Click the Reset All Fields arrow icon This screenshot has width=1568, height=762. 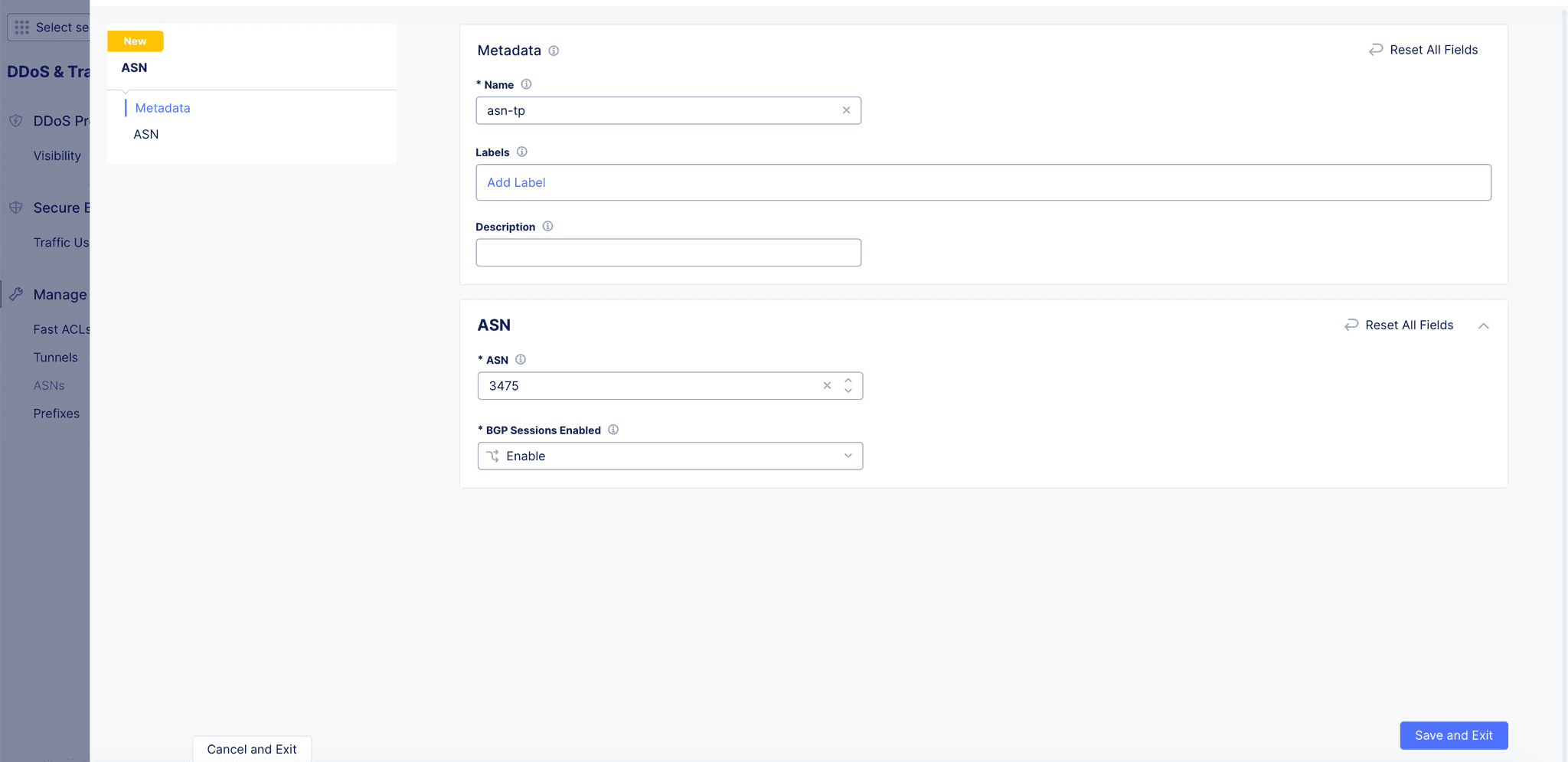pos(1376,49)
